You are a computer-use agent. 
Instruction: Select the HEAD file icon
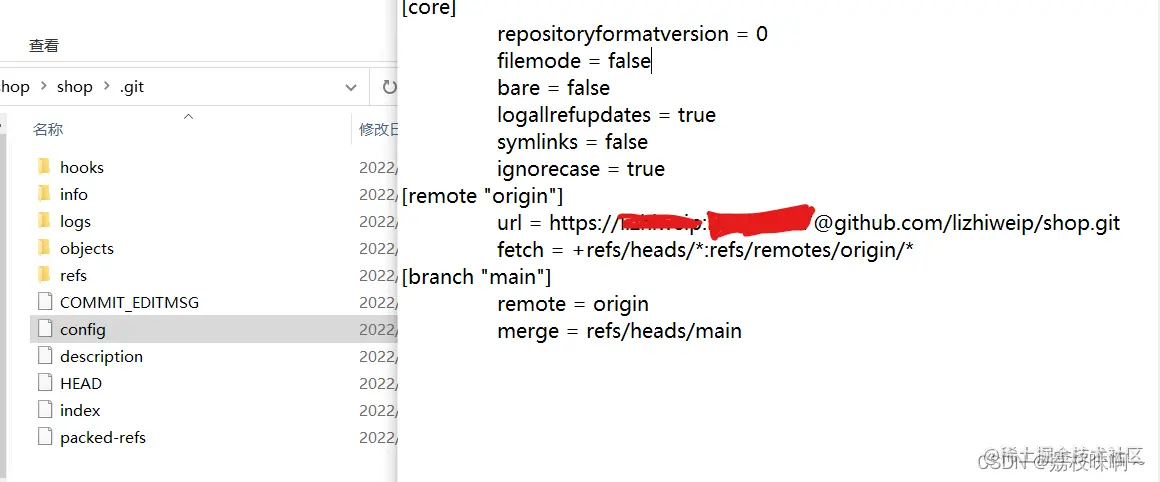pyautogui.click(x=45, y=383)
